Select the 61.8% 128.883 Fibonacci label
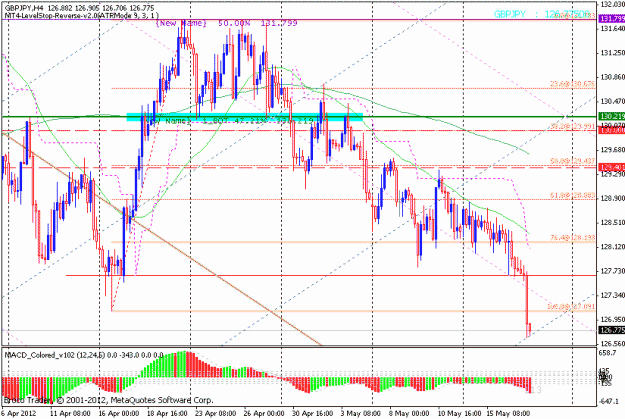Image resolution: width=625 pixels, height=419 pixels. click(573, 195)
